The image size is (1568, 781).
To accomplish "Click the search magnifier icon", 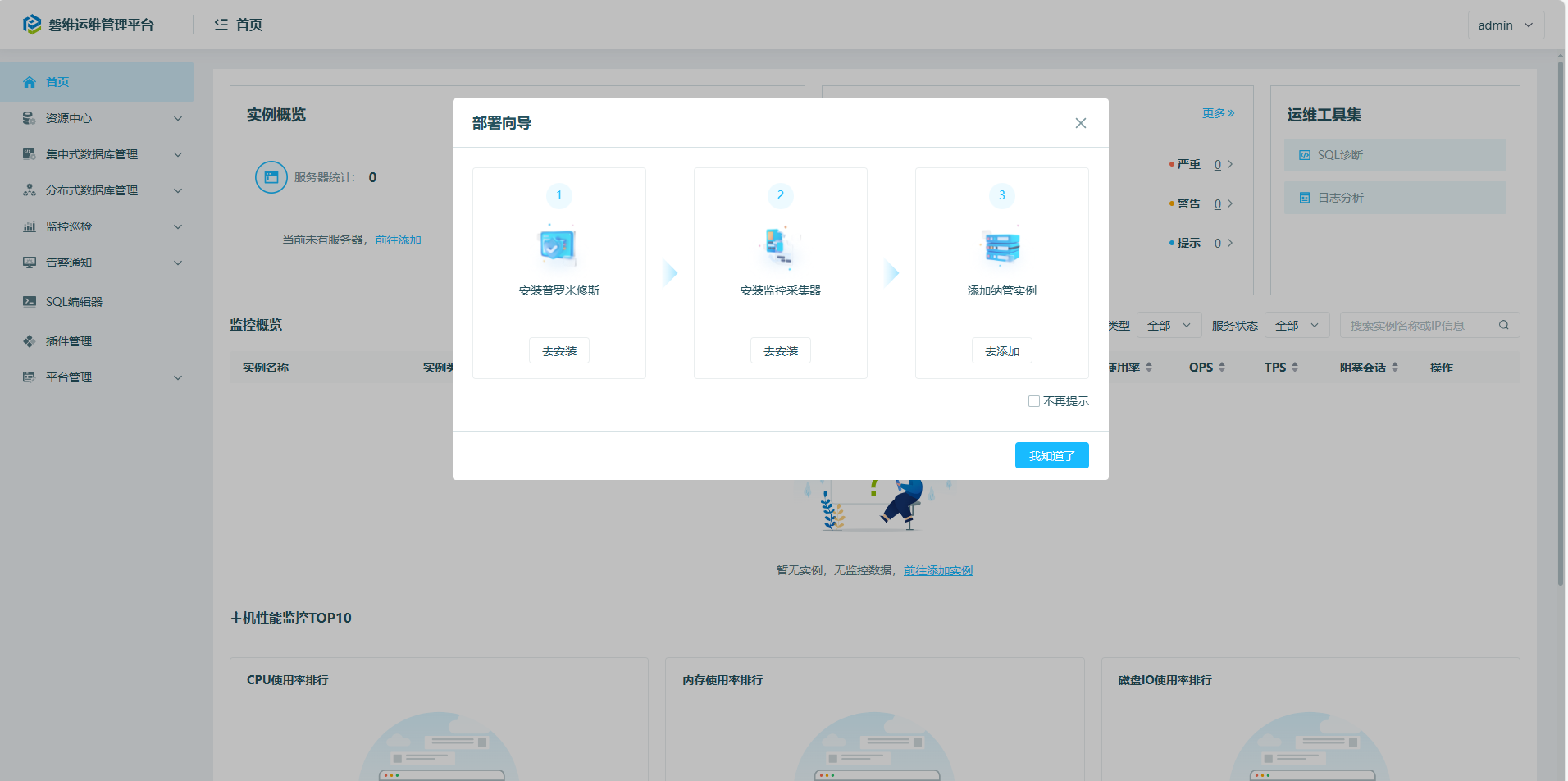I will [1504, 325].
